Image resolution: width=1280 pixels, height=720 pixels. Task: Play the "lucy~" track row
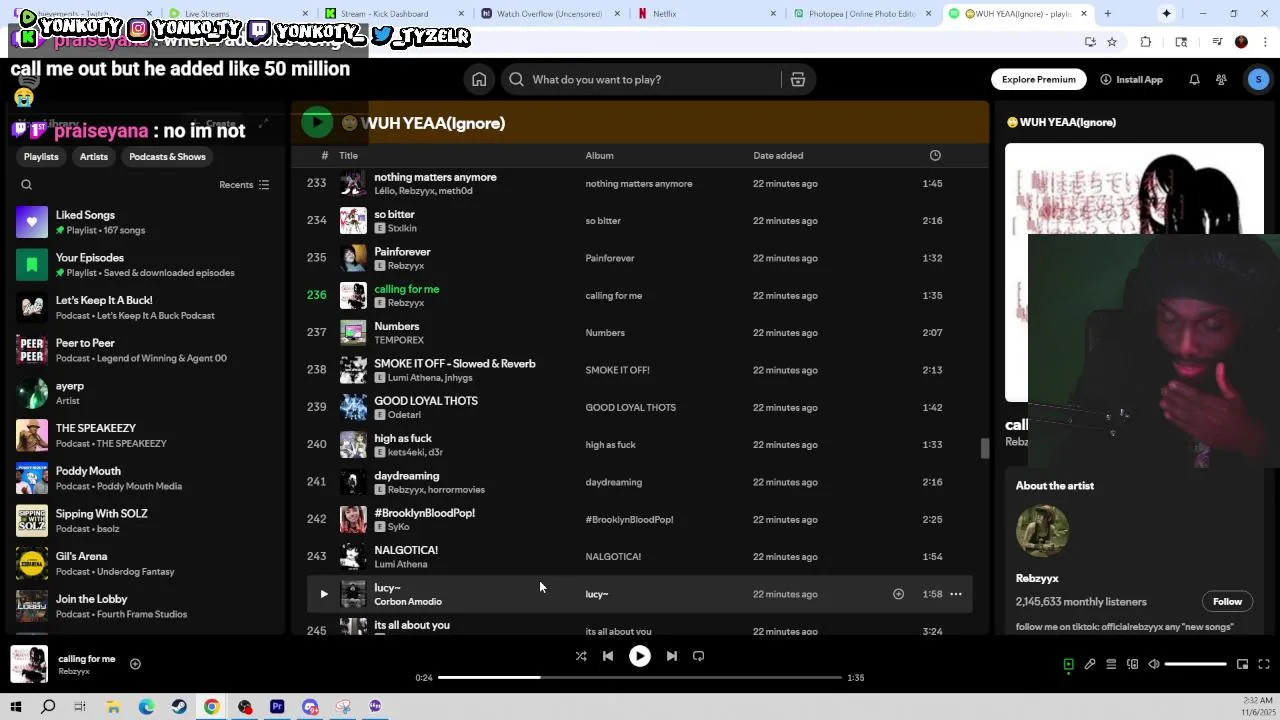coord(324,594)
